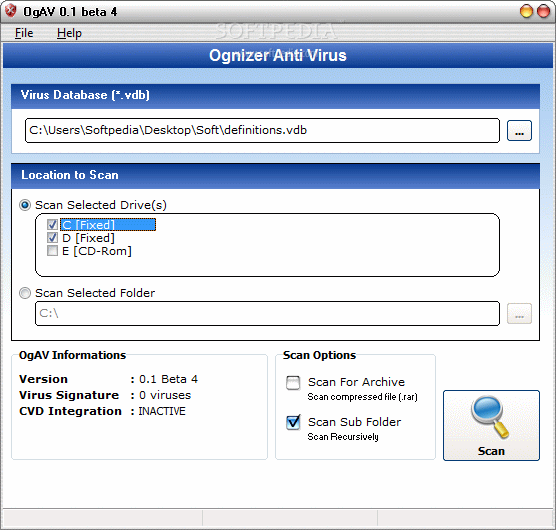Click the Ognizer Anti Virus header banner

[278, 55]
